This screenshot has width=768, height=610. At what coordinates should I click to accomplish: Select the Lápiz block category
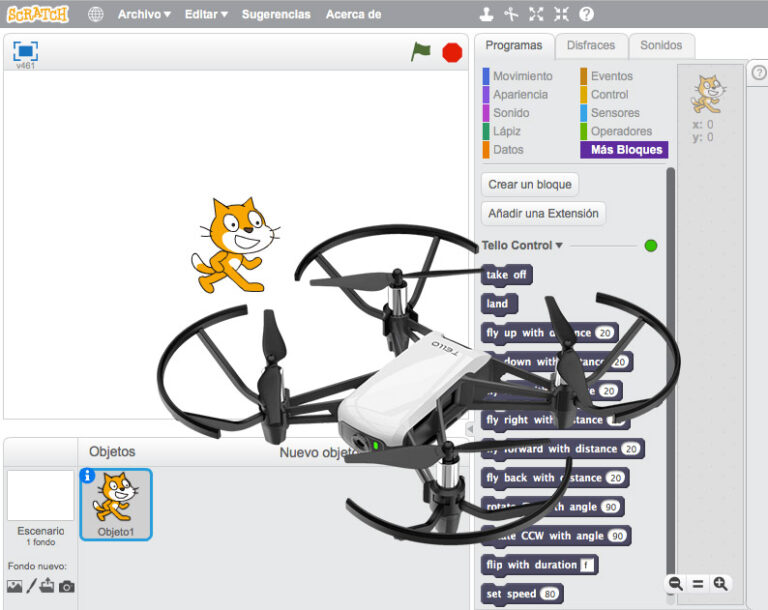[x=502, y=131]
